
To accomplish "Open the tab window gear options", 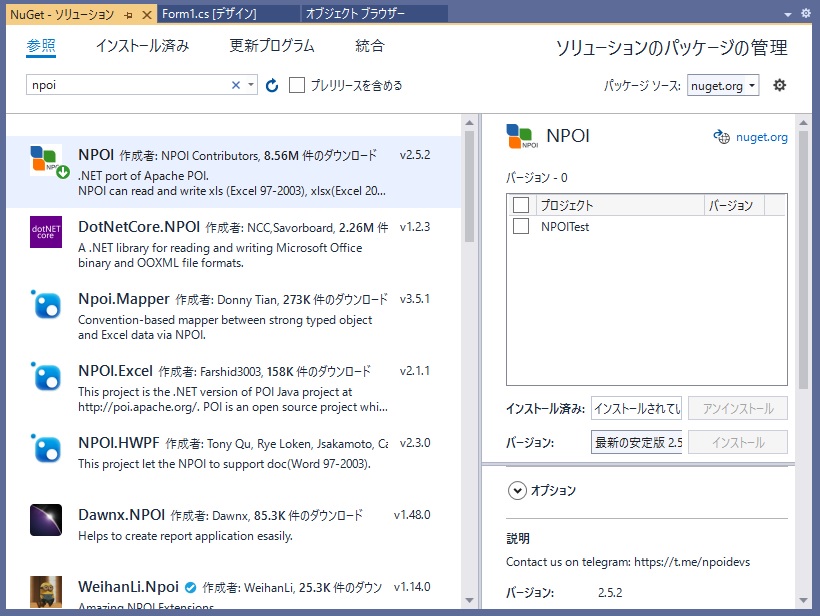I will 806,14.
